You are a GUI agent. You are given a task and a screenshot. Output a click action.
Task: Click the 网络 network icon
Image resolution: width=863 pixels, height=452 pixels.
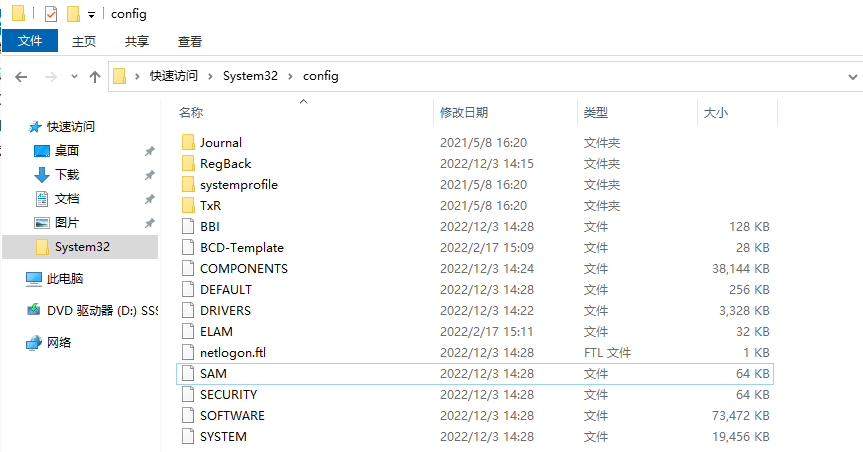coord(34,342)
